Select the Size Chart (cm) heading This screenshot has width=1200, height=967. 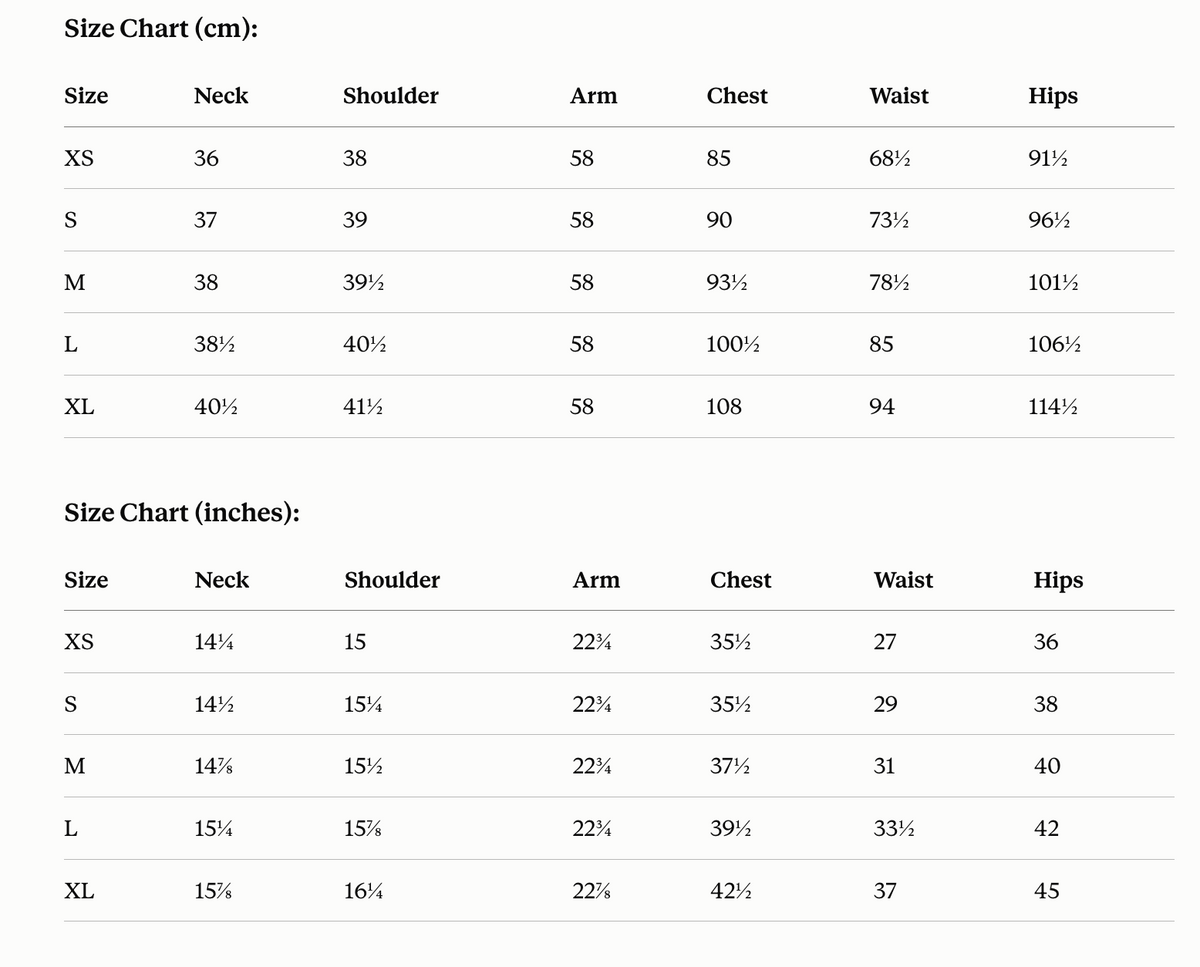162,29
